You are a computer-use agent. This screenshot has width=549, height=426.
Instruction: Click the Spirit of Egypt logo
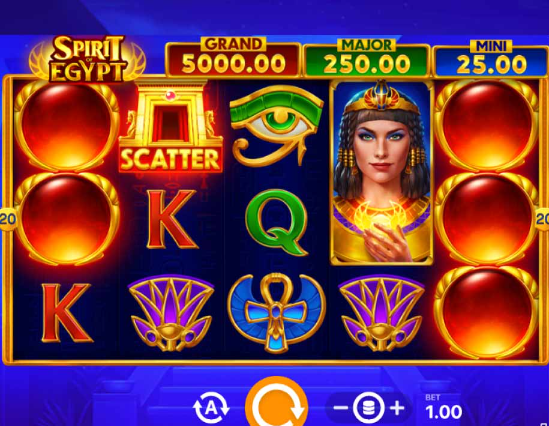(88, 58)
